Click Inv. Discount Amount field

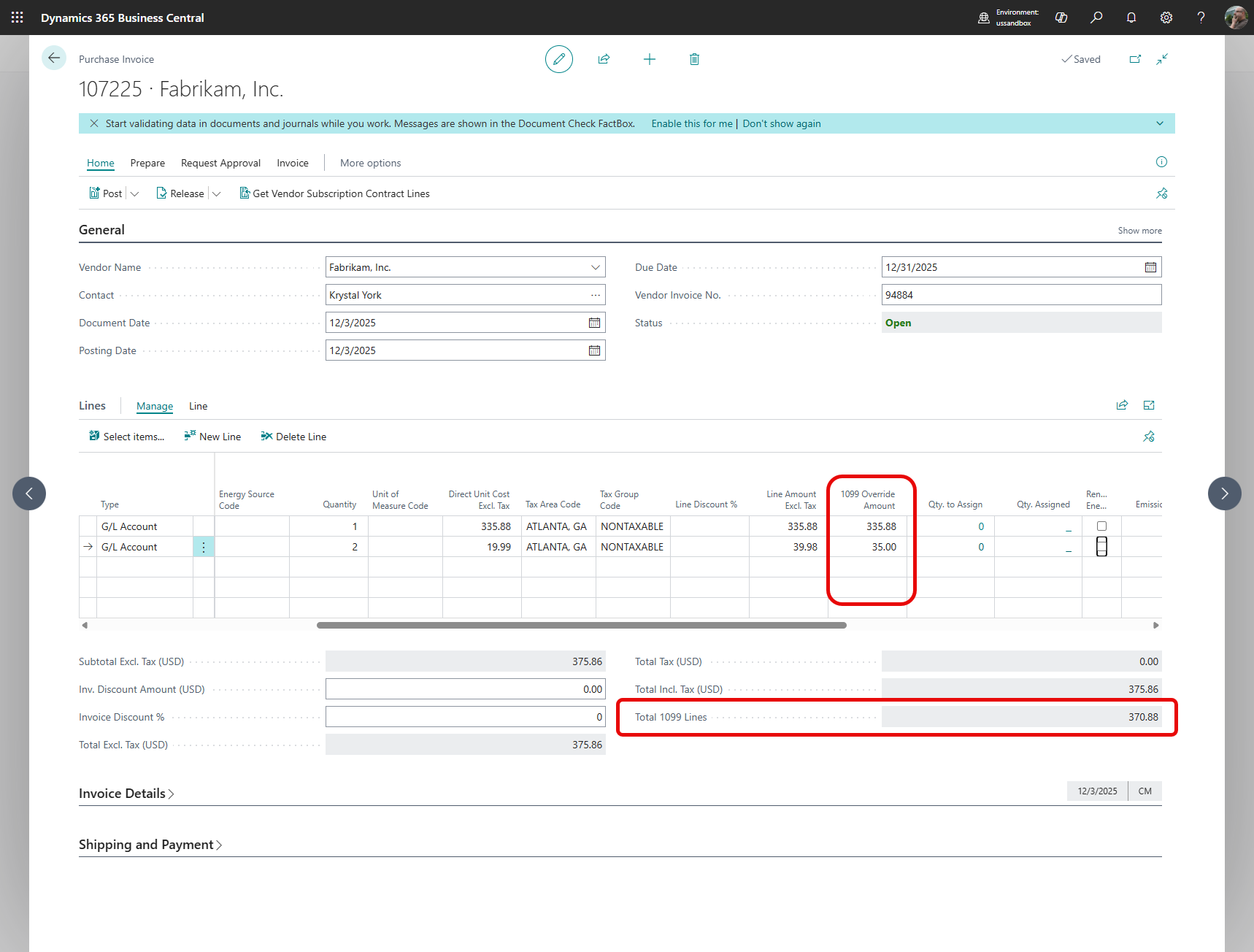466,689
